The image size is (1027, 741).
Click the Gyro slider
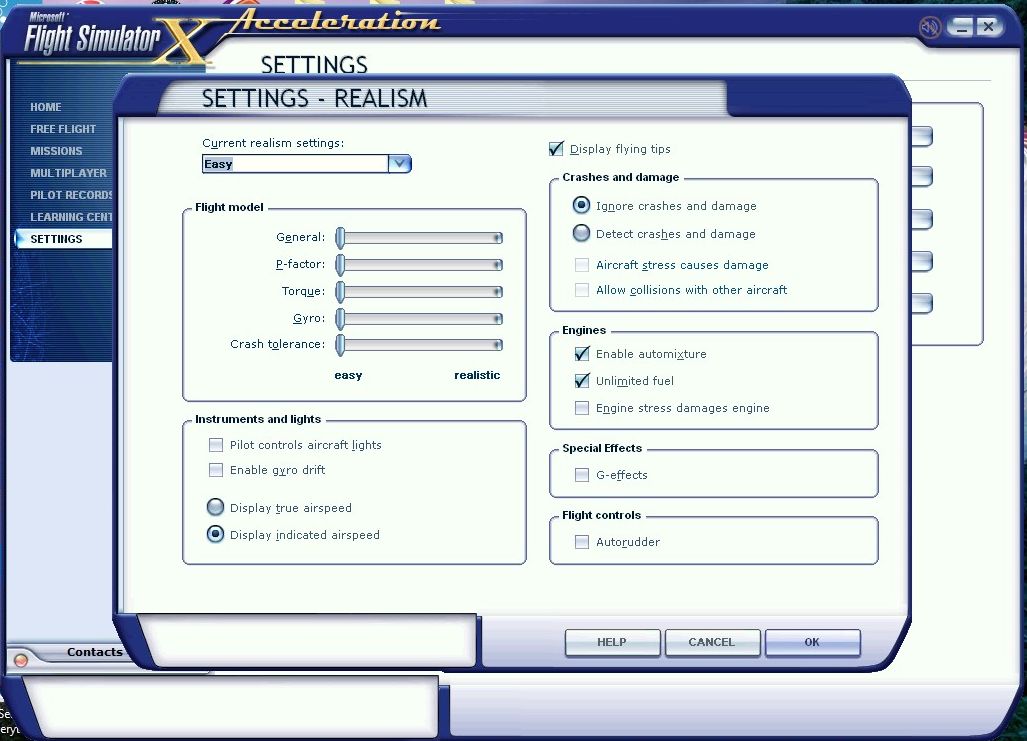[419, 318]
